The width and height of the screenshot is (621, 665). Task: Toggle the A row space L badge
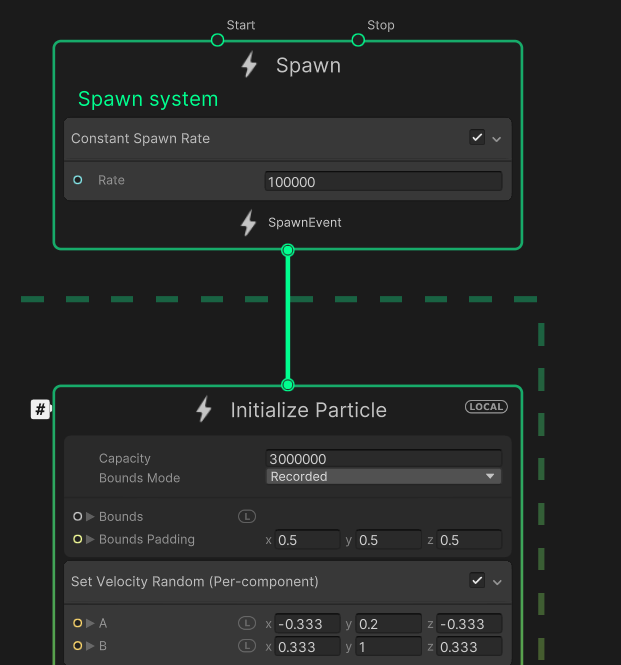[247, 623]
